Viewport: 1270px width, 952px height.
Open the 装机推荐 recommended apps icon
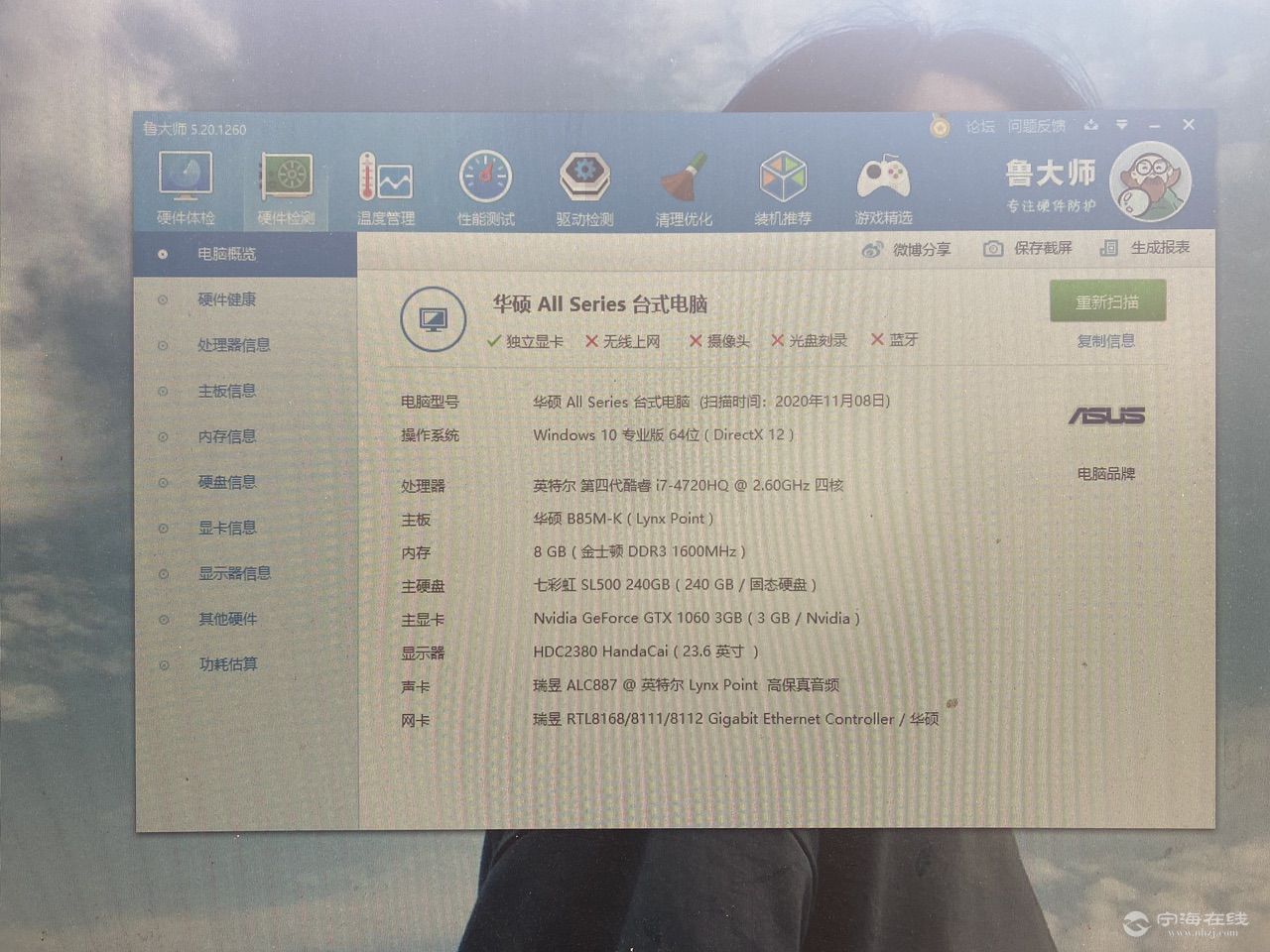pos(783,187)
